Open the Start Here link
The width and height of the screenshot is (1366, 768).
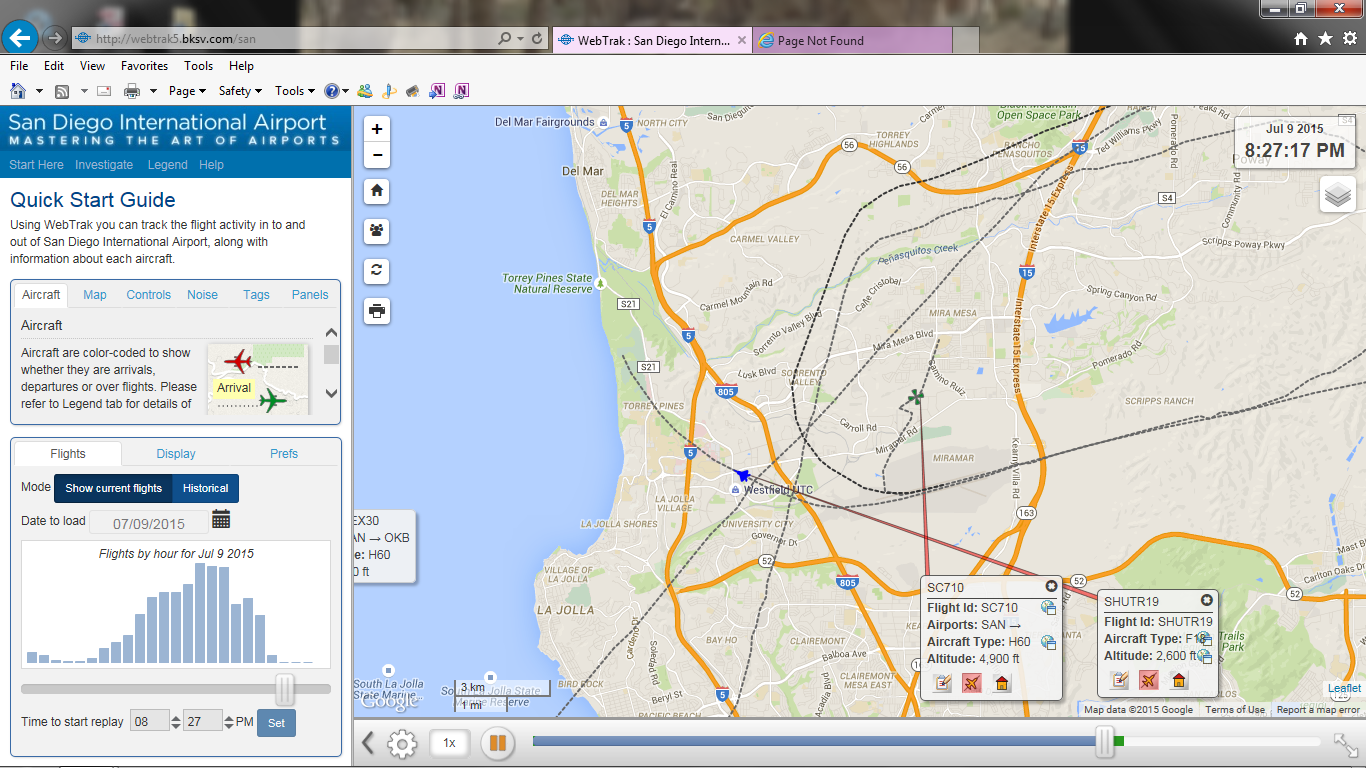(36, 165)
